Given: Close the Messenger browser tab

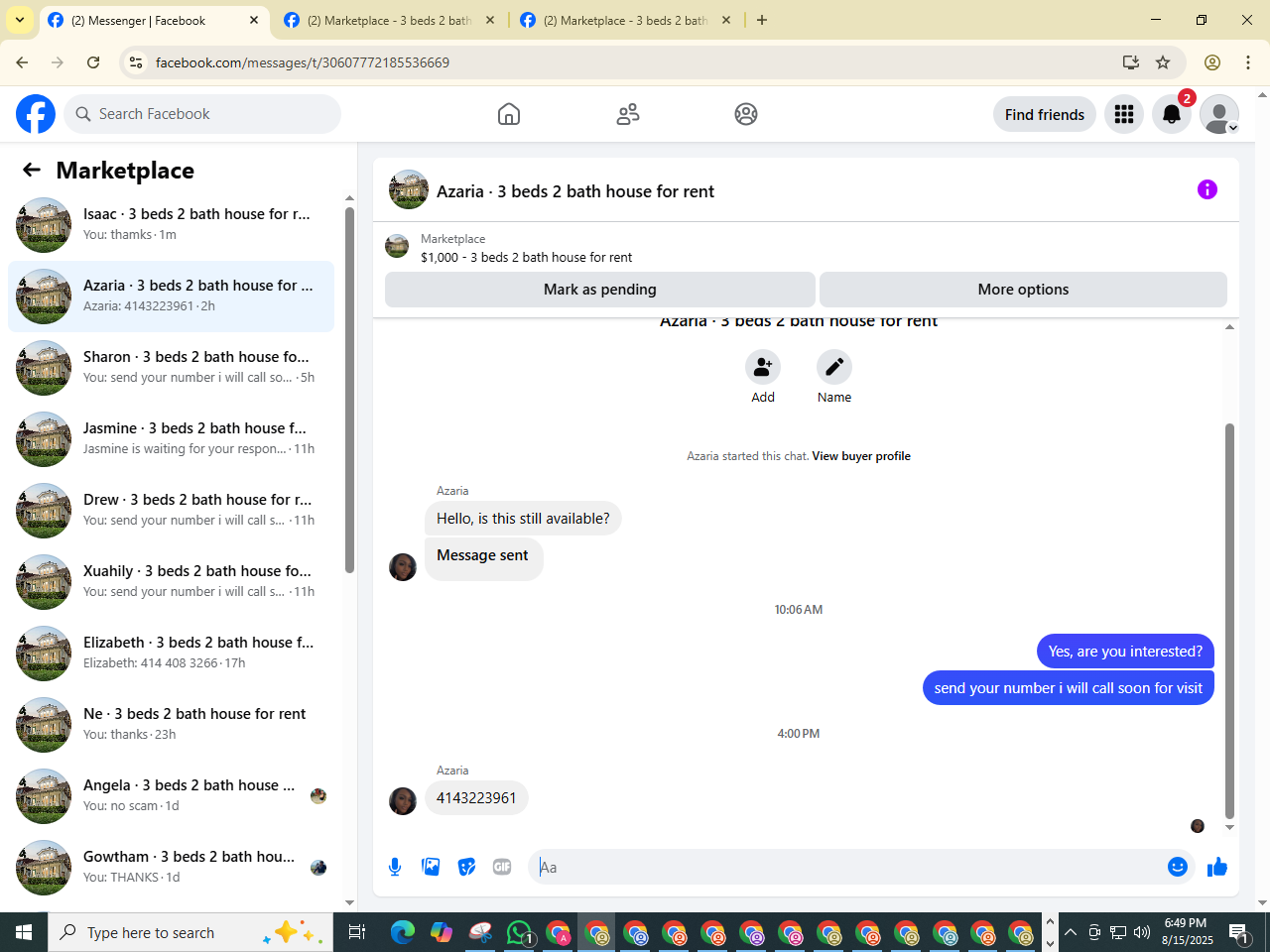Looking at the screenshot, I should [254, 20].
